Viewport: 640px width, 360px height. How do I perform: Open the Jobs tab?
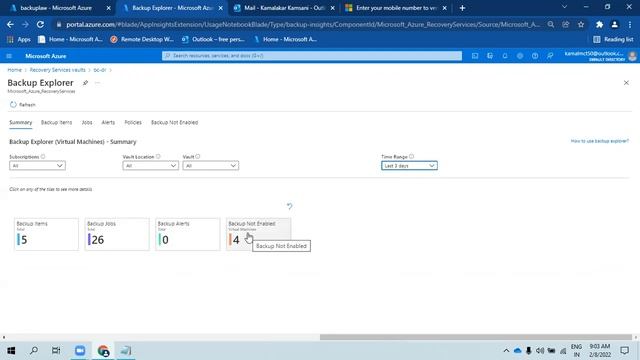(87, 122)
